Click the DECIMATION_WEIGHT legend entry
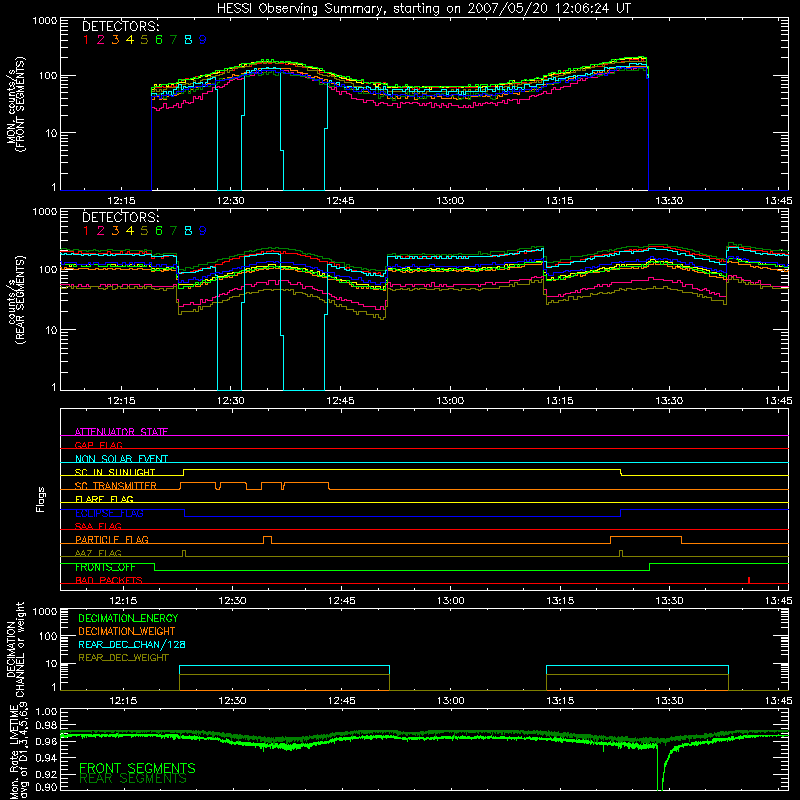 tap(127, 631)
